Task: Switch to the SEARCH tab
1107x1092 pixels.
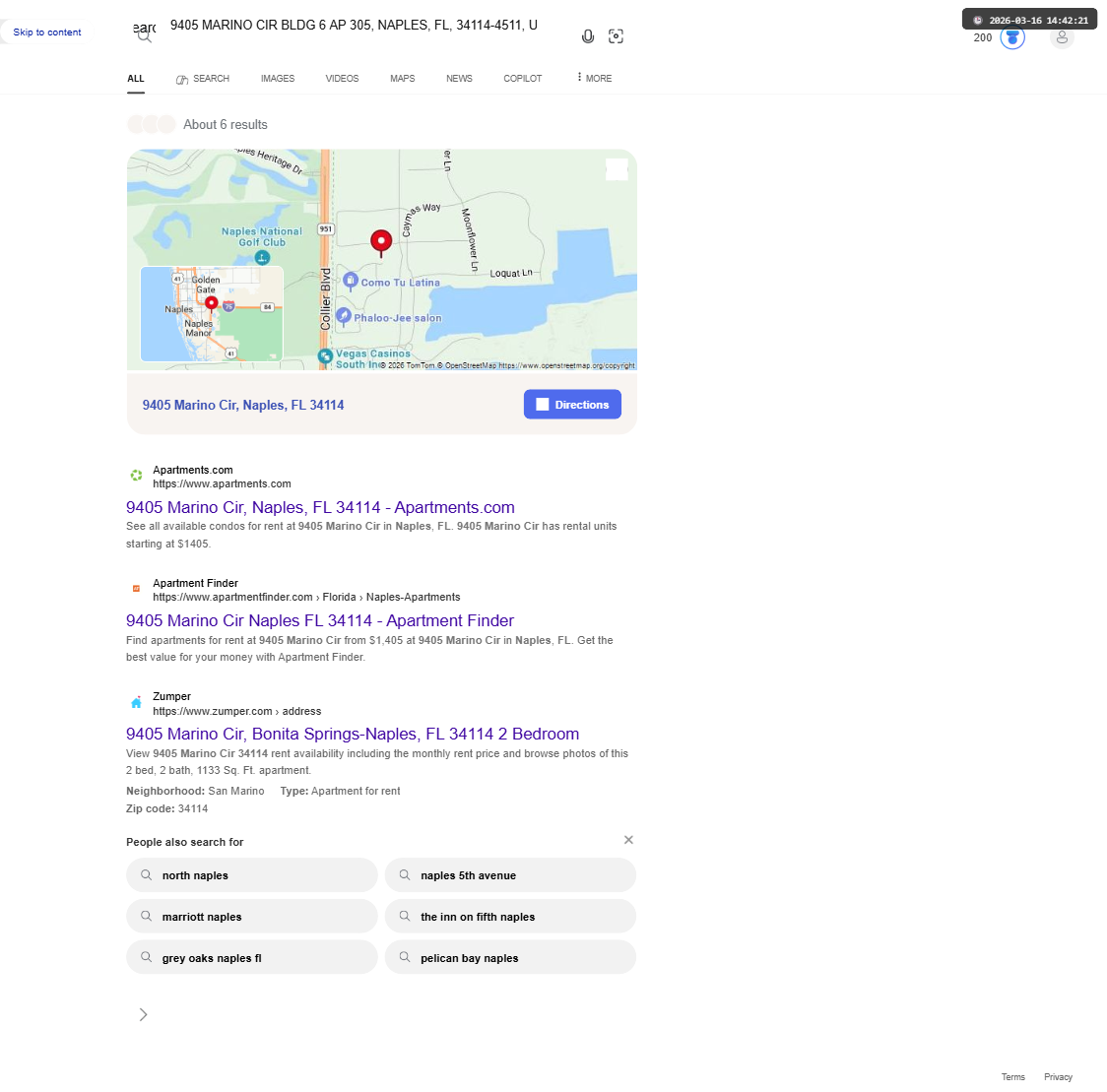Action: 203,79
